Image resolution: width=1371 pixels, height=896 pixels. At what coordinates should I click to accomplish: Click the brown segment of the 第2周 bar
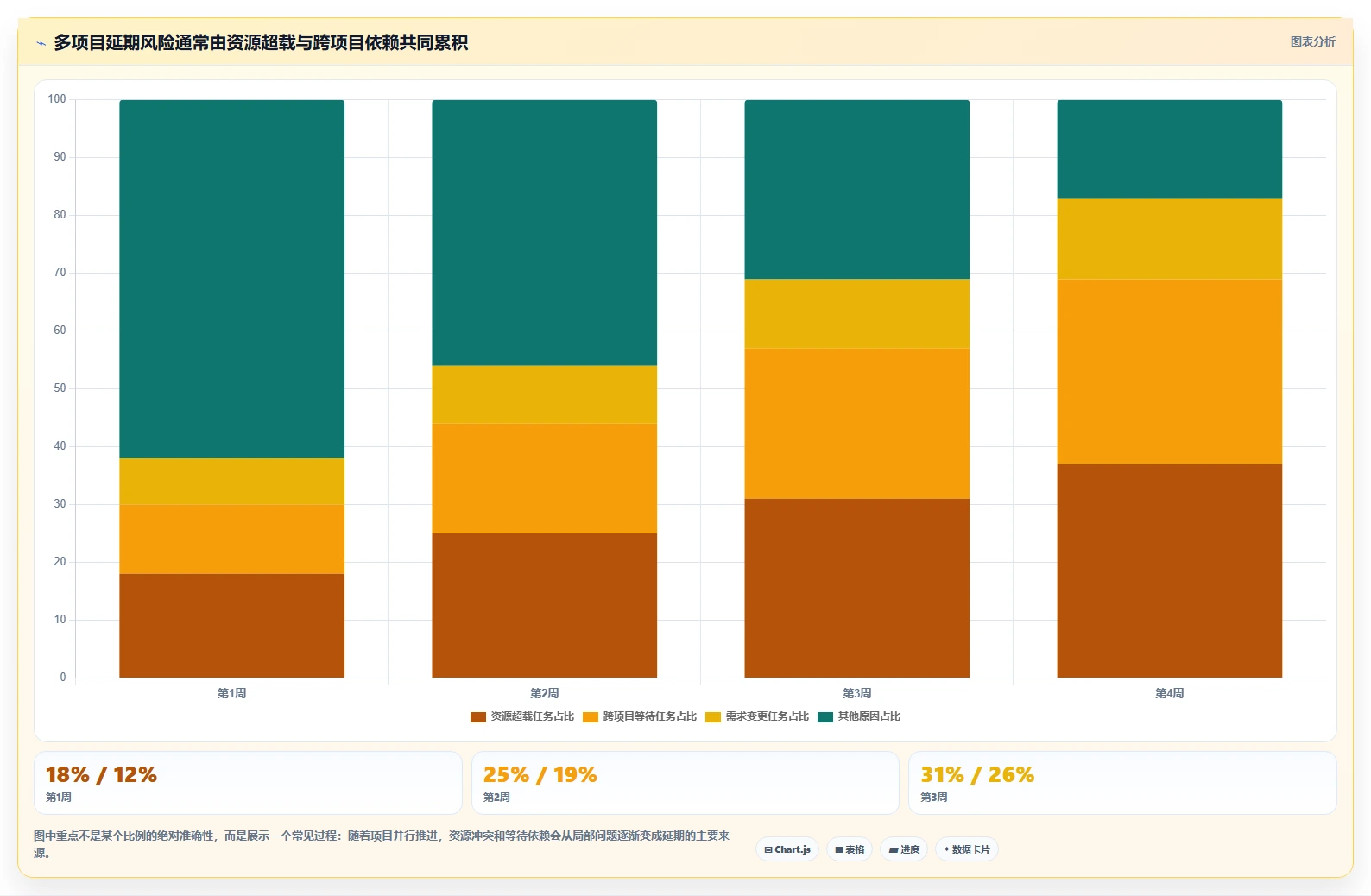click(545, 605)
